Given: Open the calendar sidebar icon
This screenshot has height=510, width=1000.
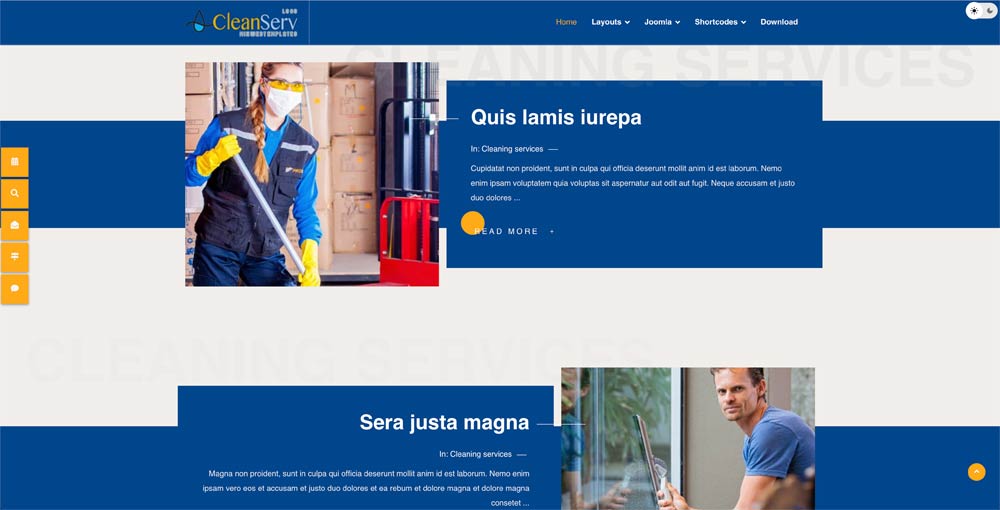Looking at the screenshot, I should (x=15, y=162).
